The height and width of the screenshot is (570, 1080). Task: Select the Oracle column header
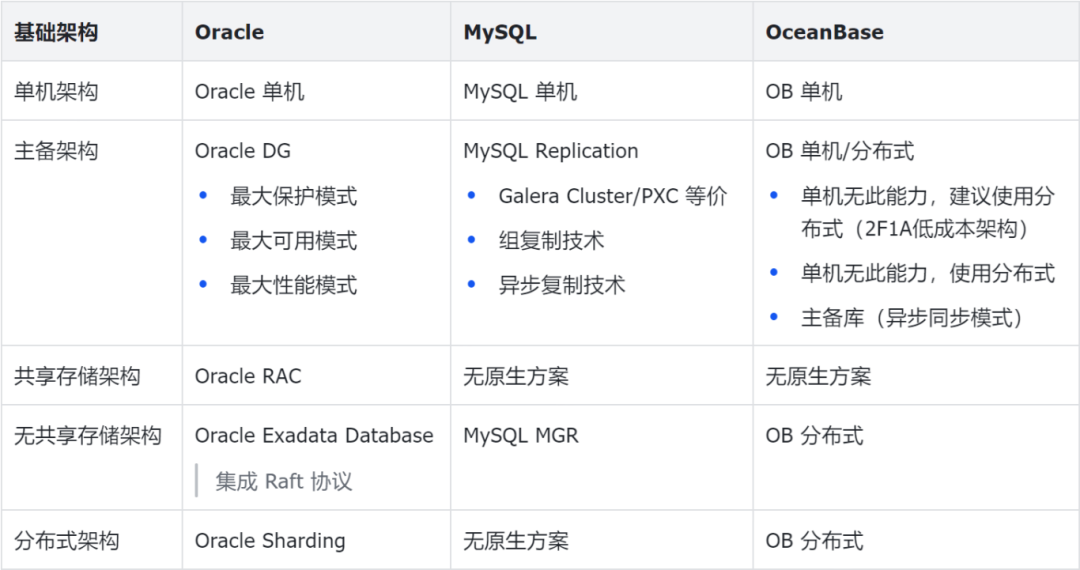pos(229,32)
